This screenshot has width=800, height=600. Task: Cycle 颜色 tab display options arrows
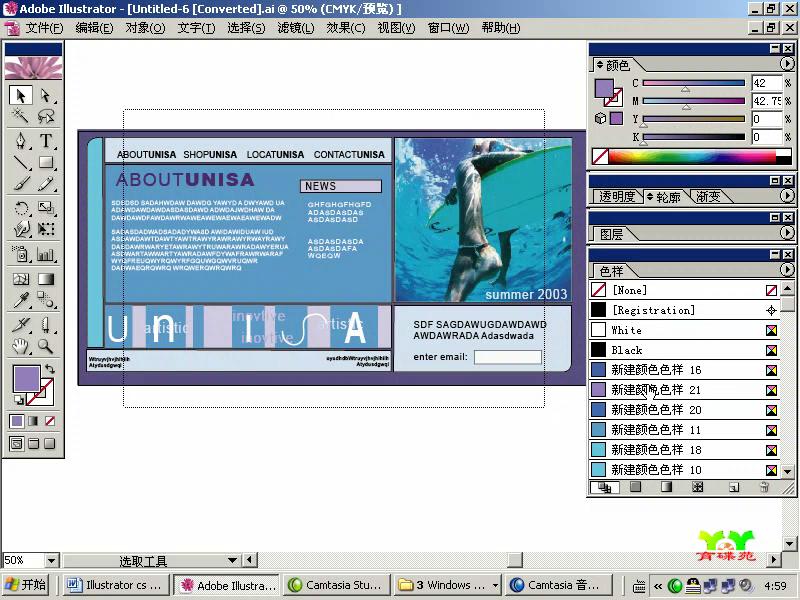pyautogui.click(x=600, y=65)
